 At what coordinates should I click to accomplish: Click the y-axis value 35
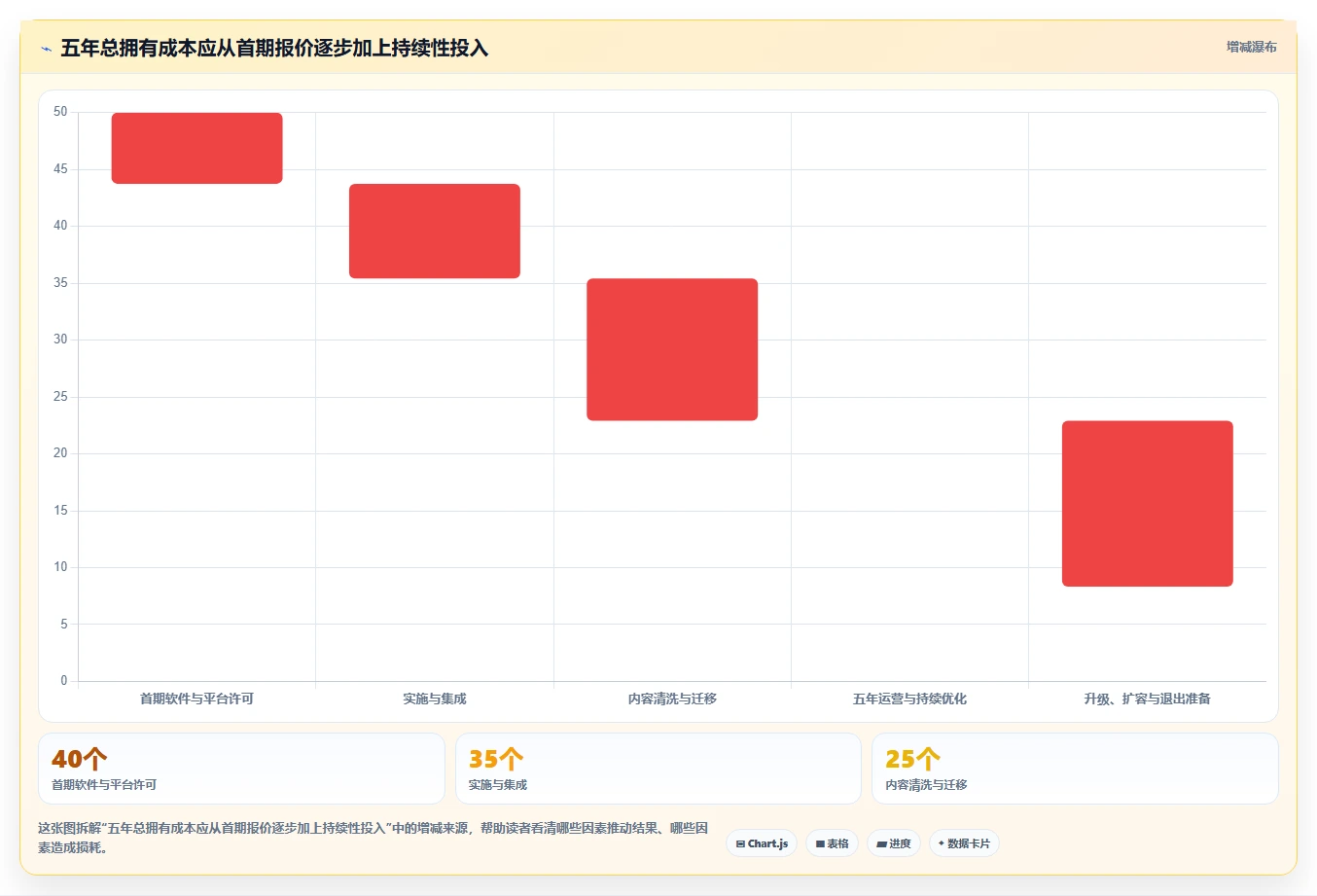(x=60, y=283)
